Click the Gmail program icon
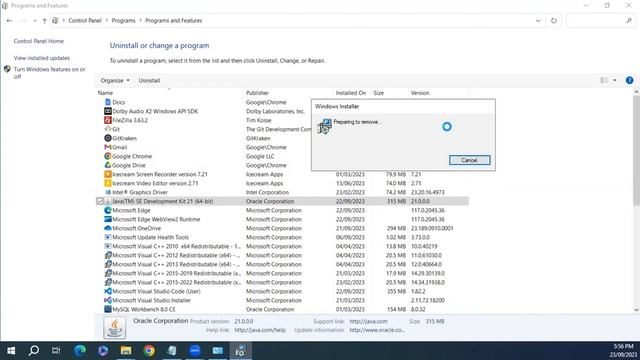This screenshot has height=360, width=640. 108,147
